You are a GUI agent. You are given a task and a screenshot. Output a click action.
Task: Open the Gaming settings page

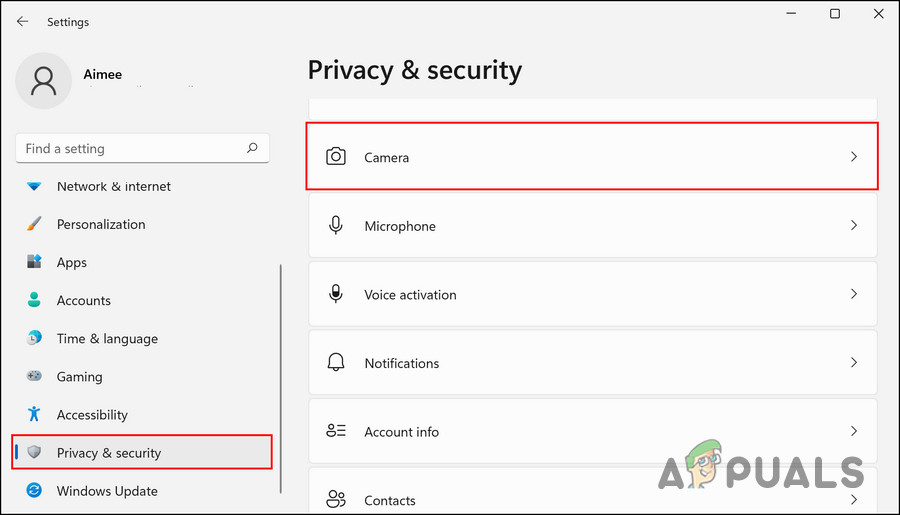[x=79, y=377]
